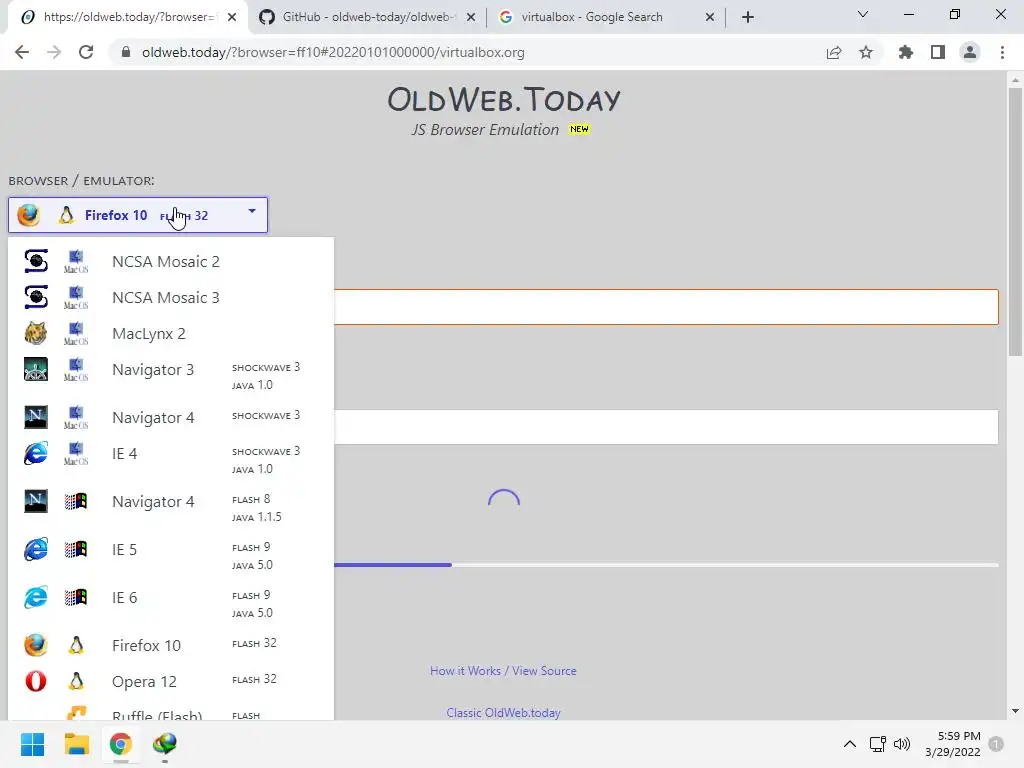The image size is (1024, 768).
Task: Toggle the Chrome side panel
Action: (938, 52)
